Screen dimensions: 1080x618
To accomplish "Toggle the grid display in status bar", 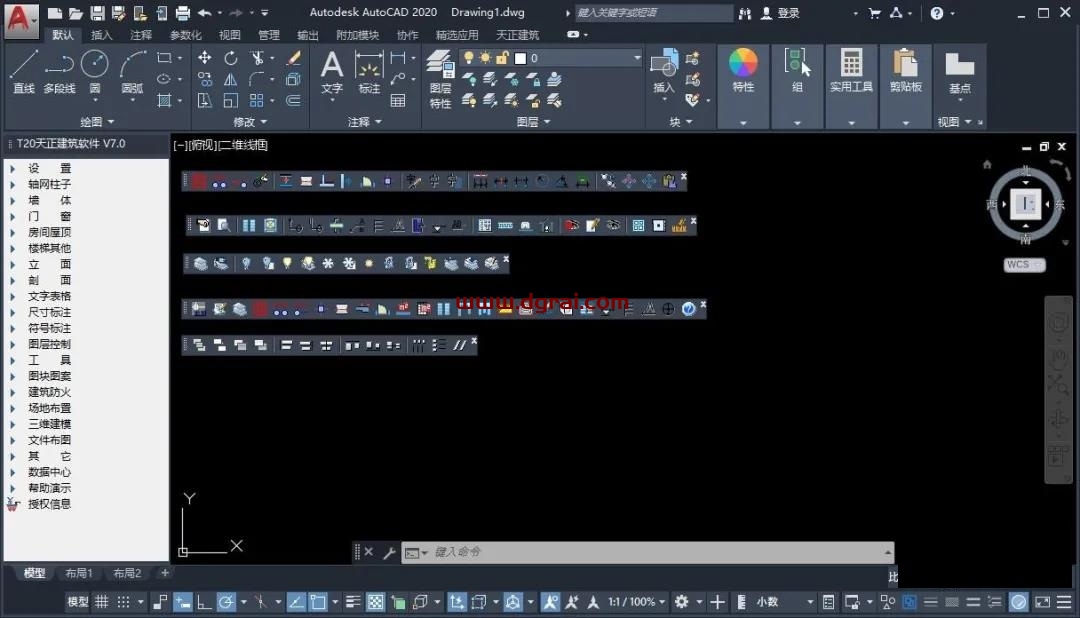I will point(101,602).
